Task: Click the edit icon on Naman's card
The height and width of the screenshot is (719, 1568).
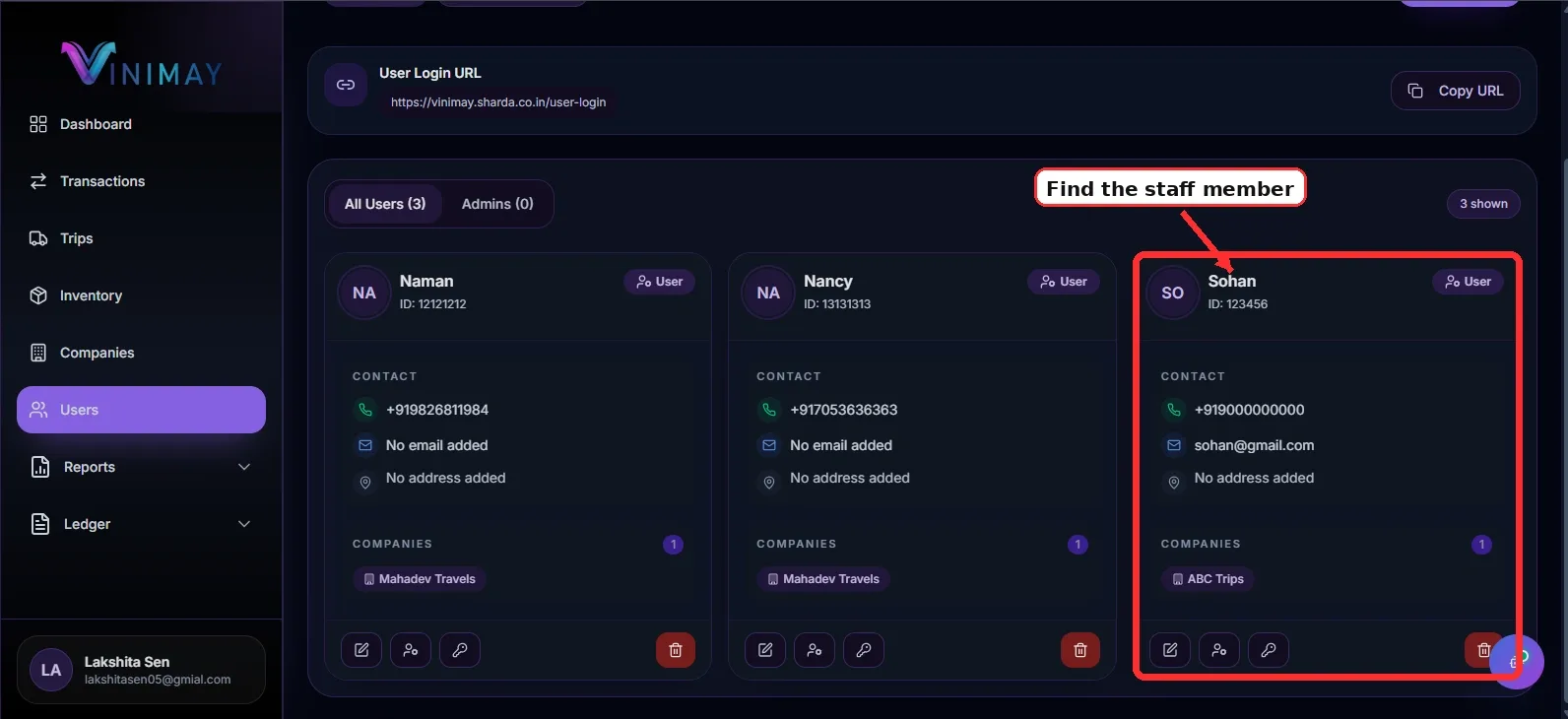Action: [x=361, y=650]
